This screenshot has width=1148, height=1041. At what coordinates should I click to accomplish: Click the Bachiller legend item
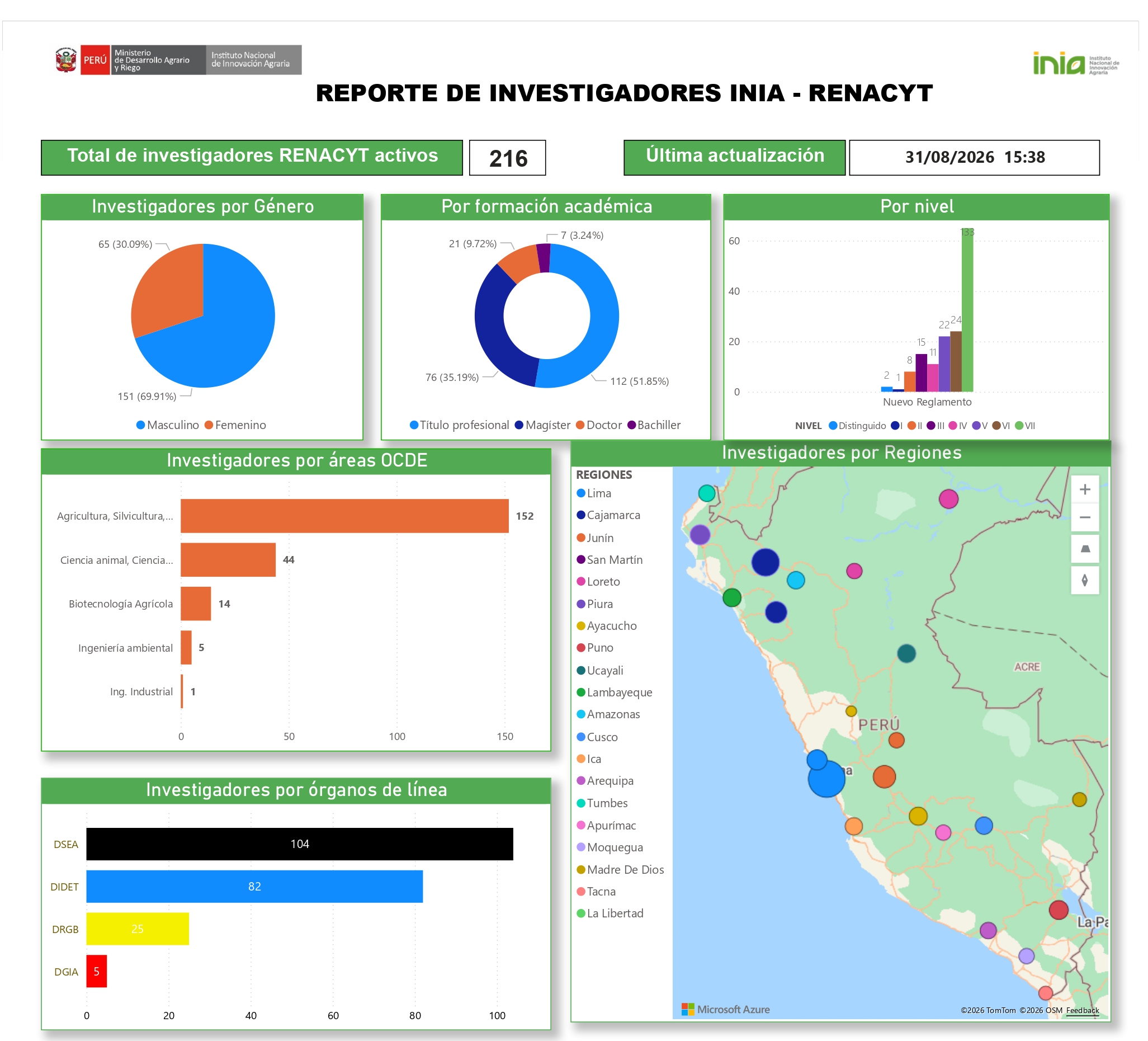click(654, 425)
